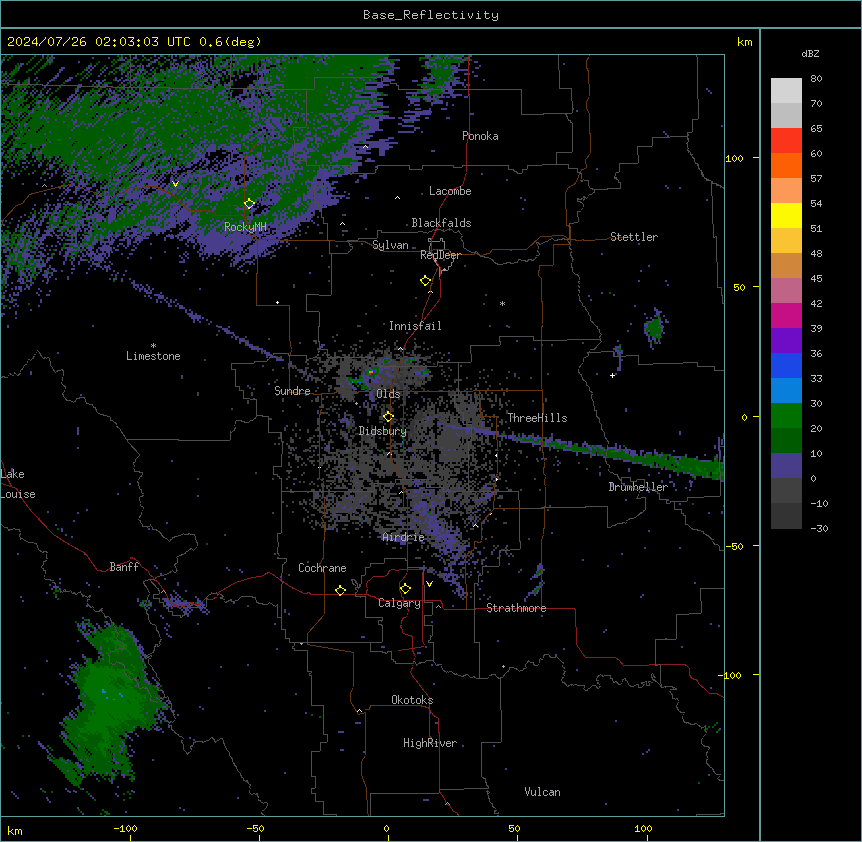The width and height of the screenshot is (862, 842).
Task: Click the white asterisk east of Innisfail
Action: click(x=502, y=303)
